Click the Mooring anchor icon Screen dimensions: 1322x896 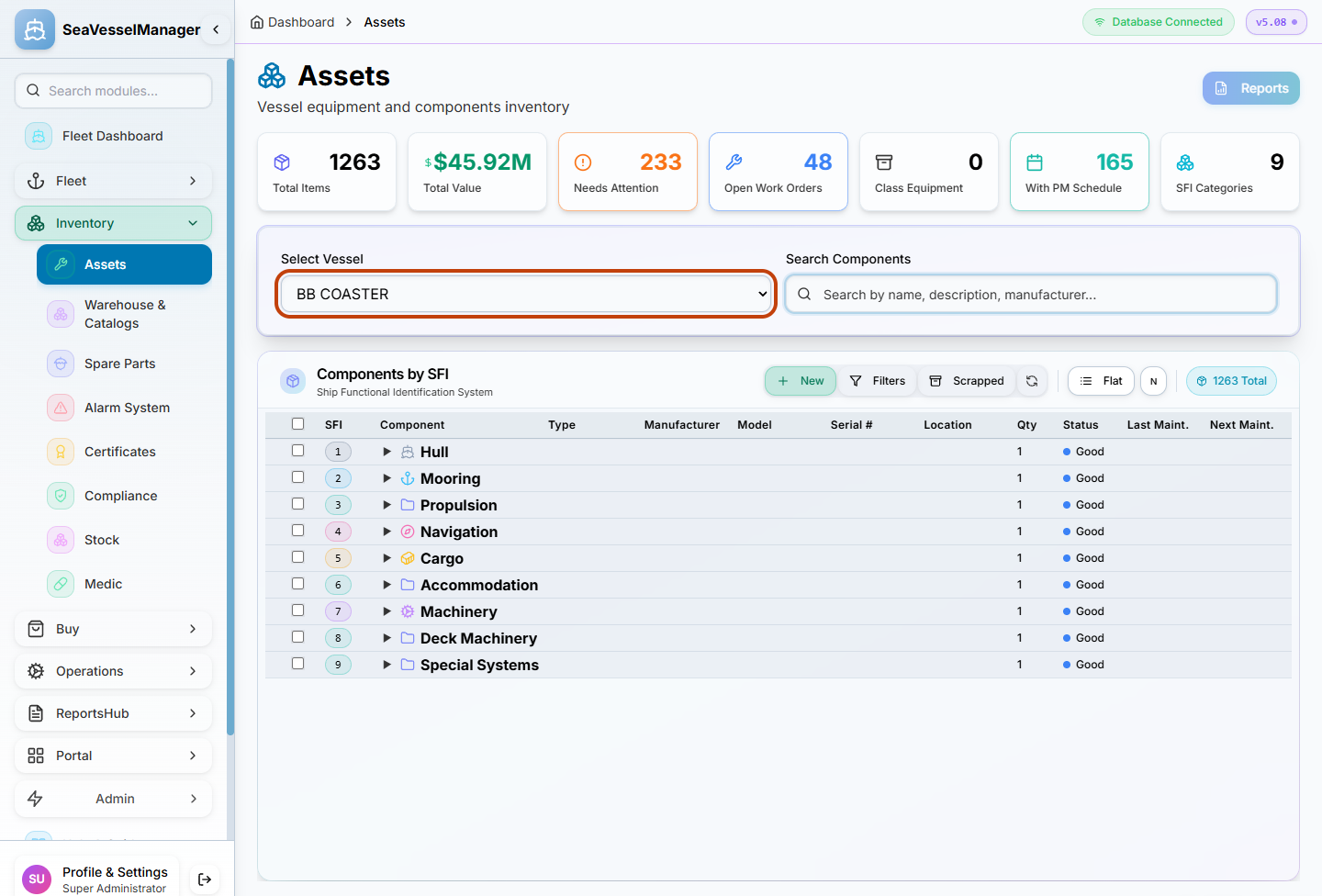click(x=408, y=478)
